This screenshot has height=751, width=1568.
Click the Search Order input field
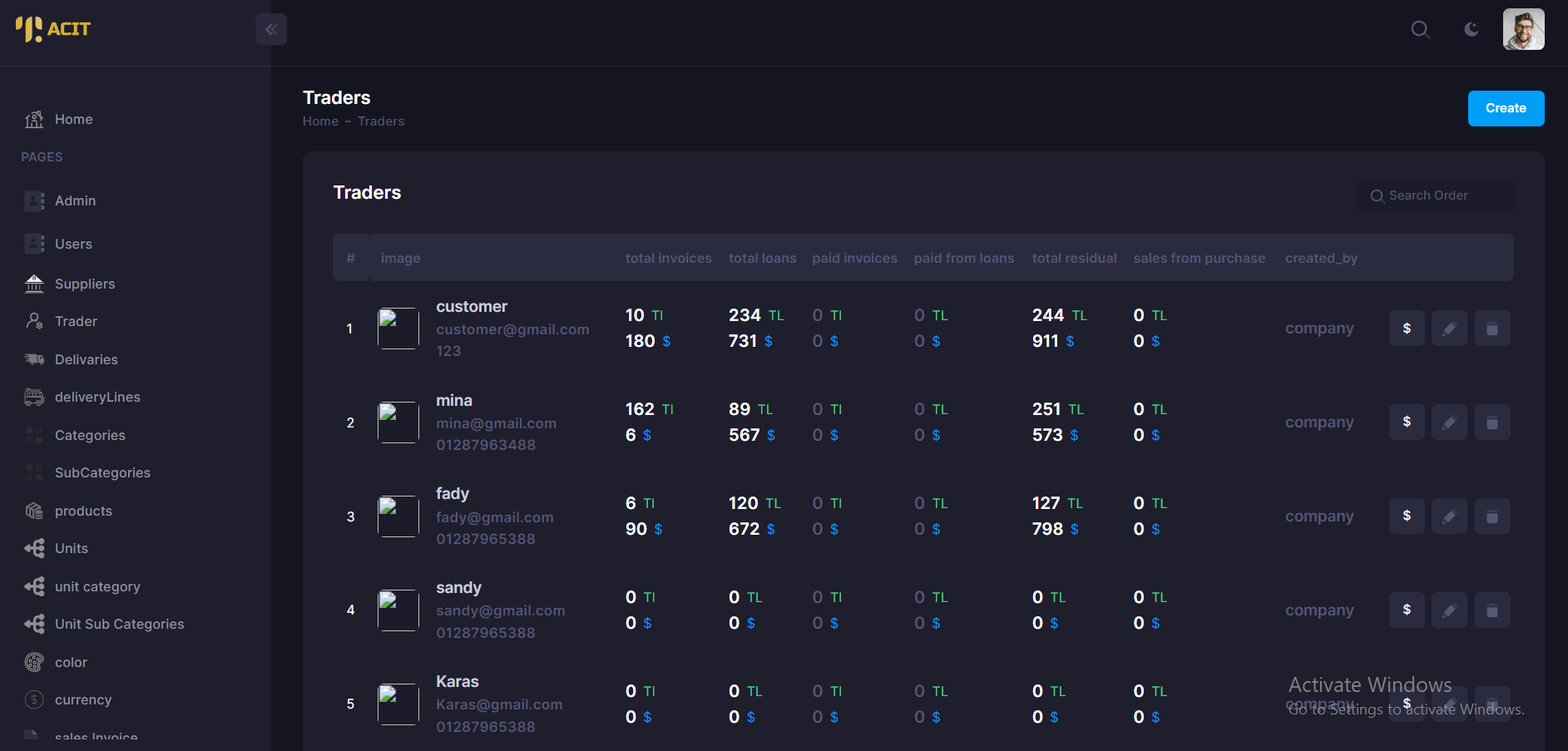coord(1436,195)
